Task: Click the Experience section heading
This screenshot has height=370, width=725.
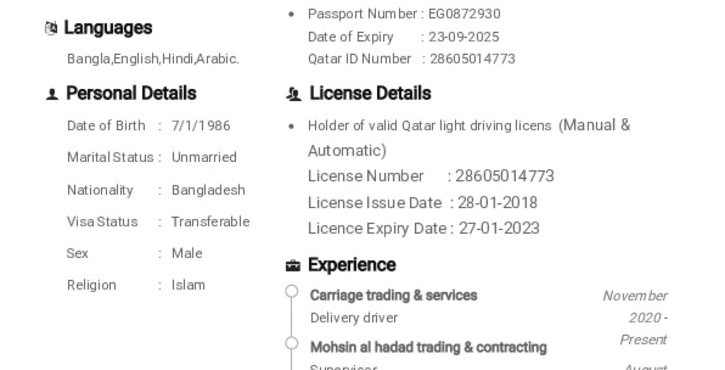Action: (x=352, y=265)
